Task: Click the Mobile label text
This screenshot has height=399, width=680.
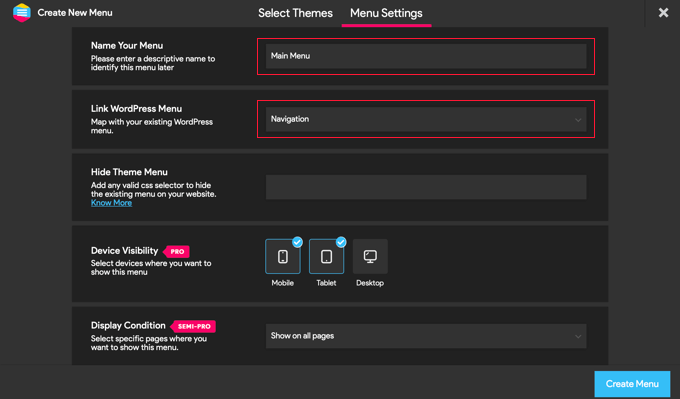Action: click(x=283, y=283)
